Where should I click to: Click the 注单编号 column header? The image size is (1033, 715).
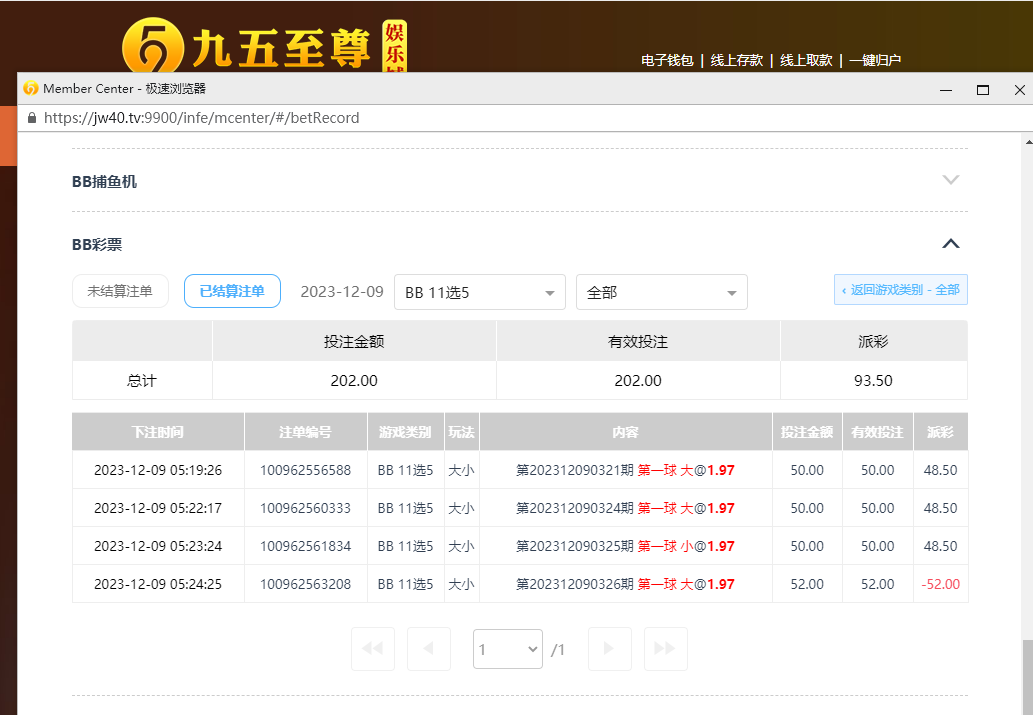point(306,432)
